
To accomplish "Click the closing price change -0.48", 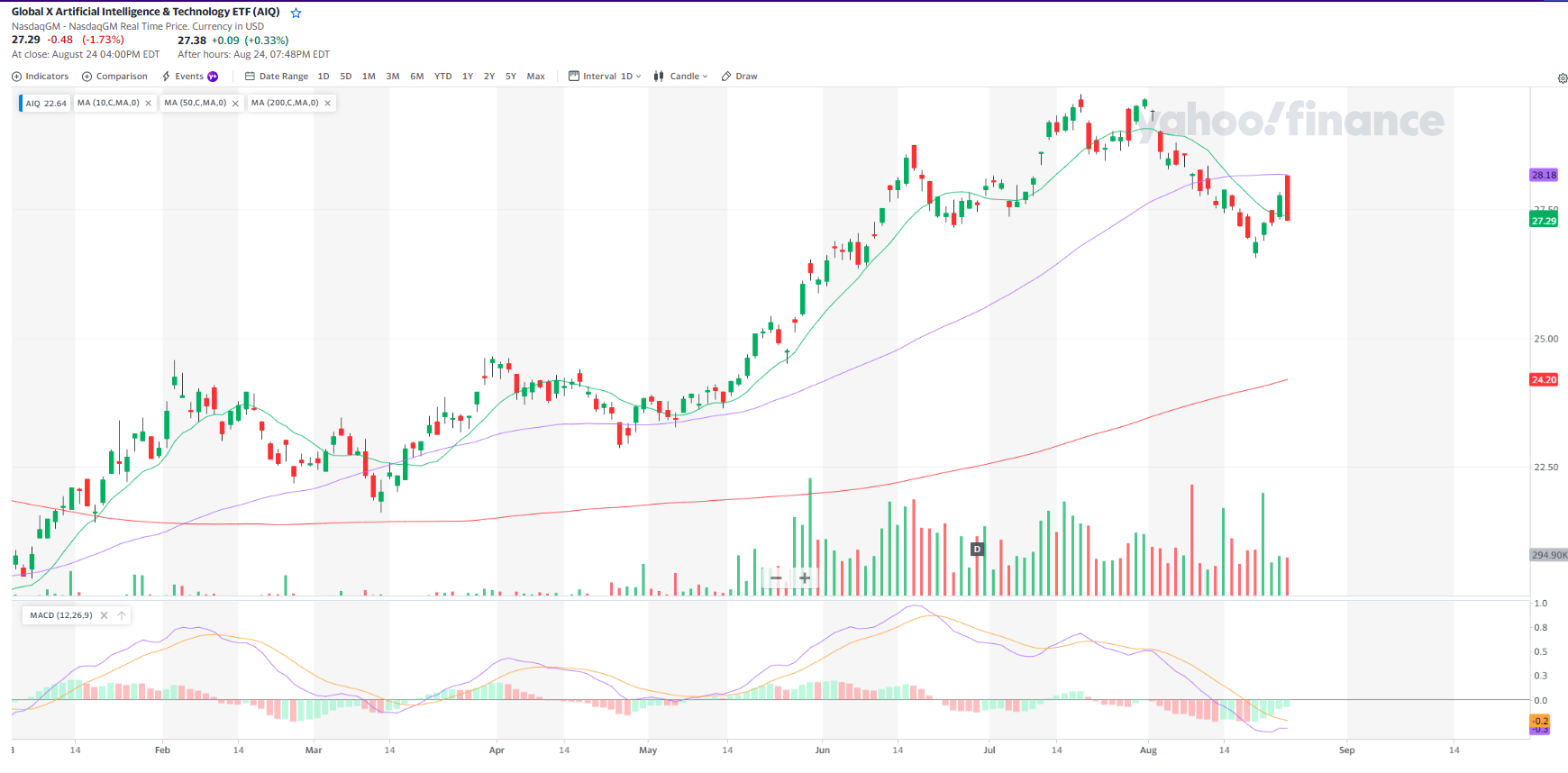I will (60, 40).
